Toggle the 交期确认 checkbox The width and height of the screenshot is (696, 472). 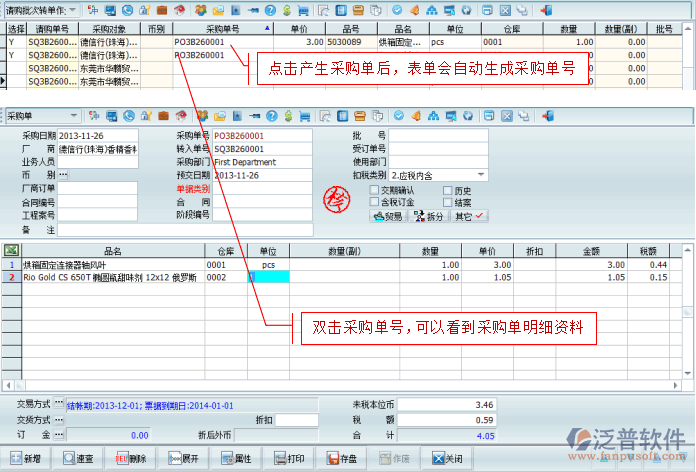[374, 190]
